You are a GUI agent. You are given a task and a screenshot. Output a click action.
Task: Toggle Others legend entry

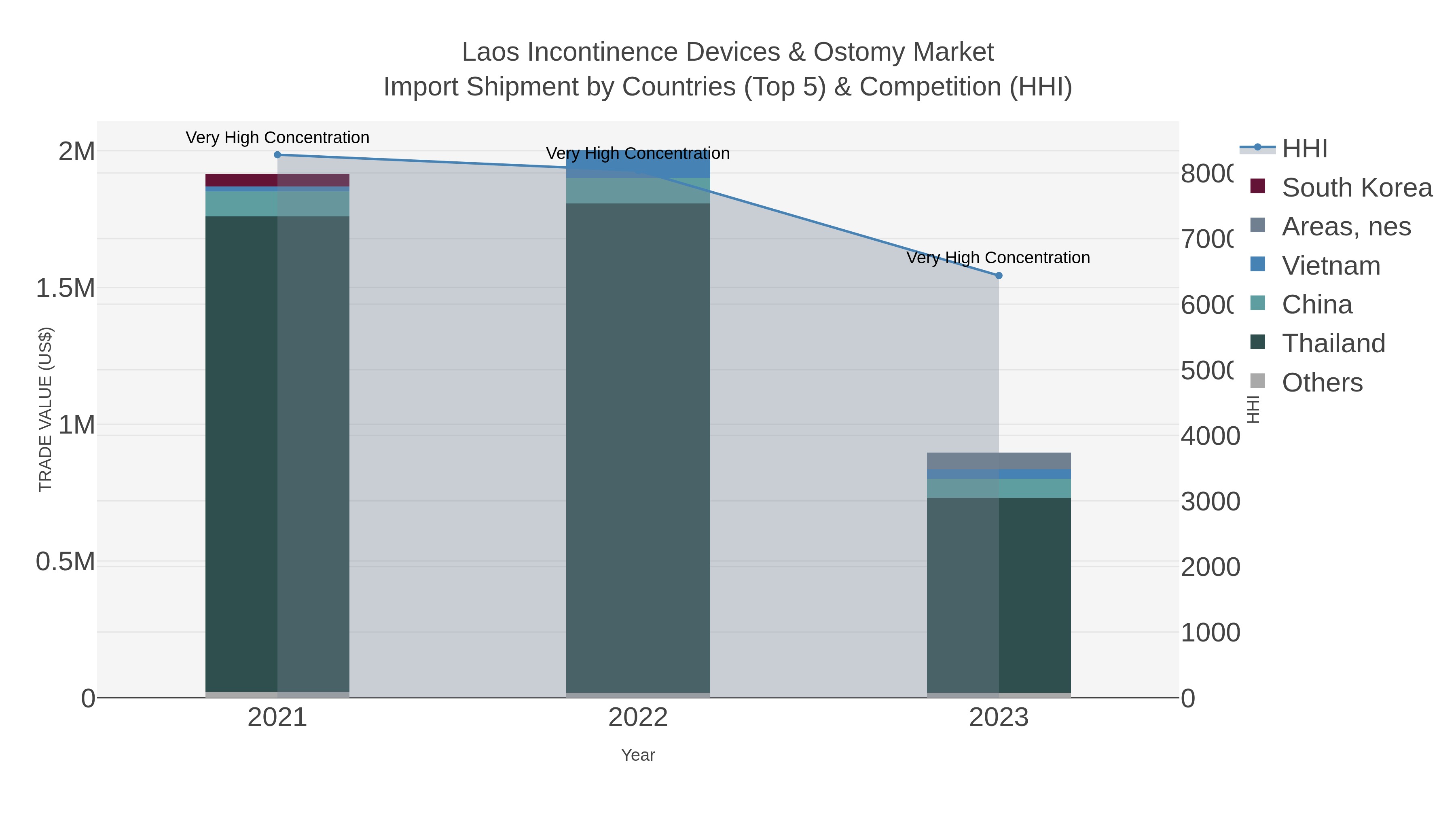1306,382
